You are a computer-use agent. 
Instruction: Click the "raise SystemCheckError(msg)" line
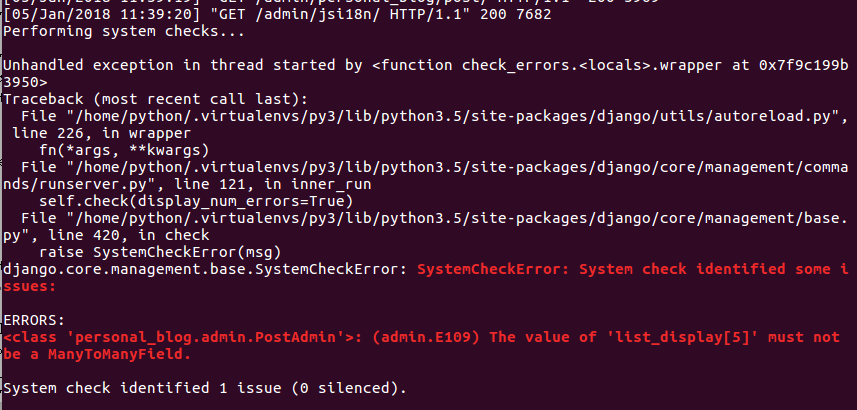[160, 252]
